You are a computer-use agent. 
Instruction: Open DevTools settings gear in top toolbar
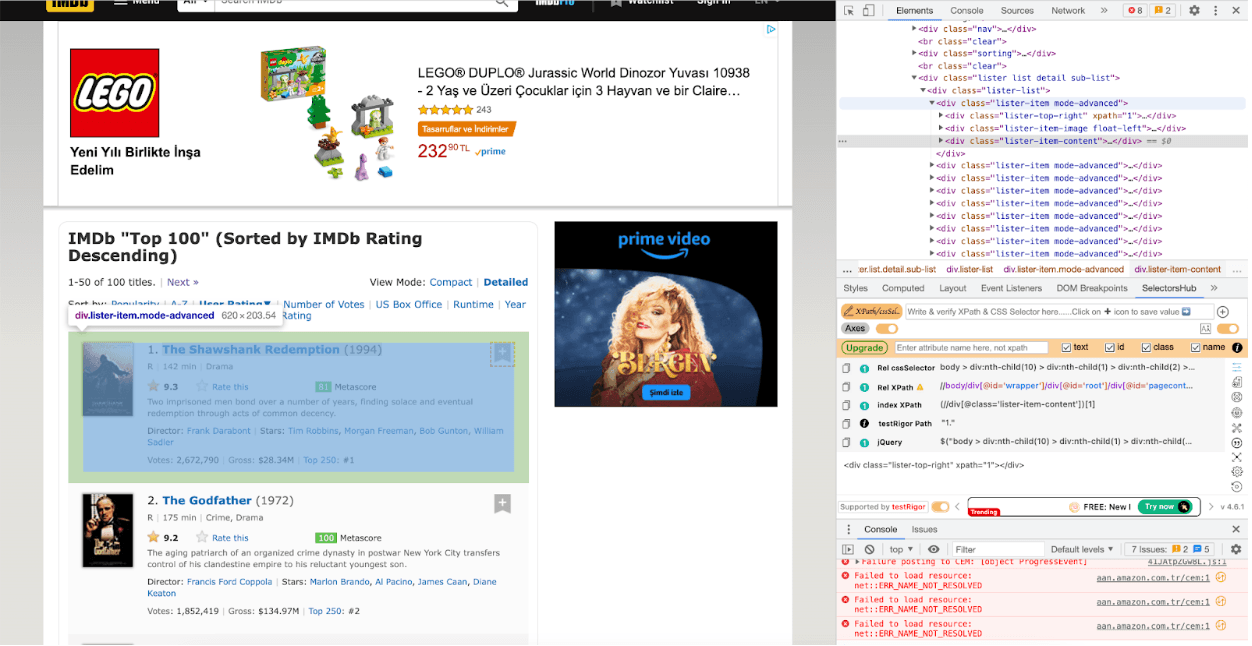(x=1194, y=10)
